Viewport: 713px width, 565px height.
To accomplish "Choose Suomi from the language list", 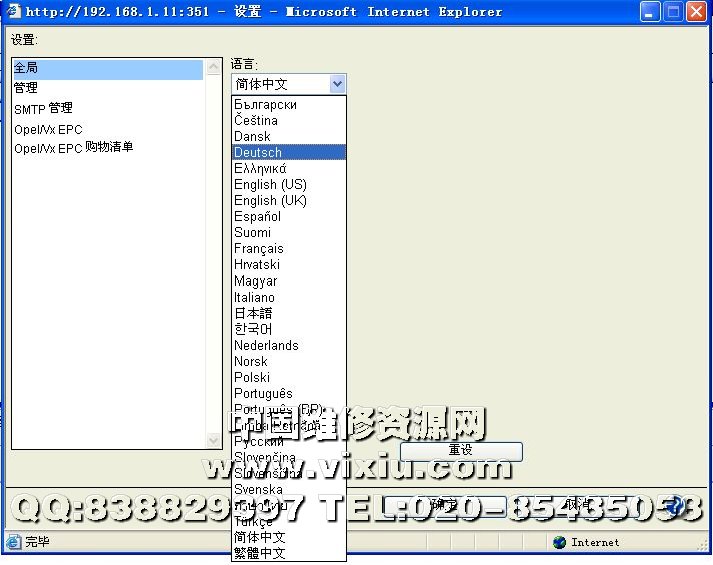I will pyautogui.click(x=289, y=232).
